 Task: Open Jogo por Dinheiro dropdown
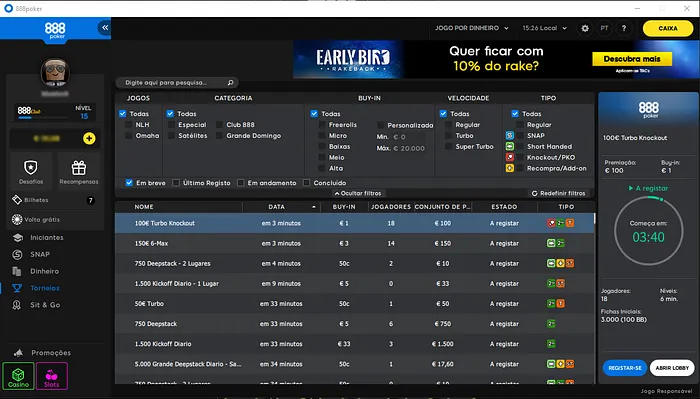pyautogui.click(x=472, y=28)
